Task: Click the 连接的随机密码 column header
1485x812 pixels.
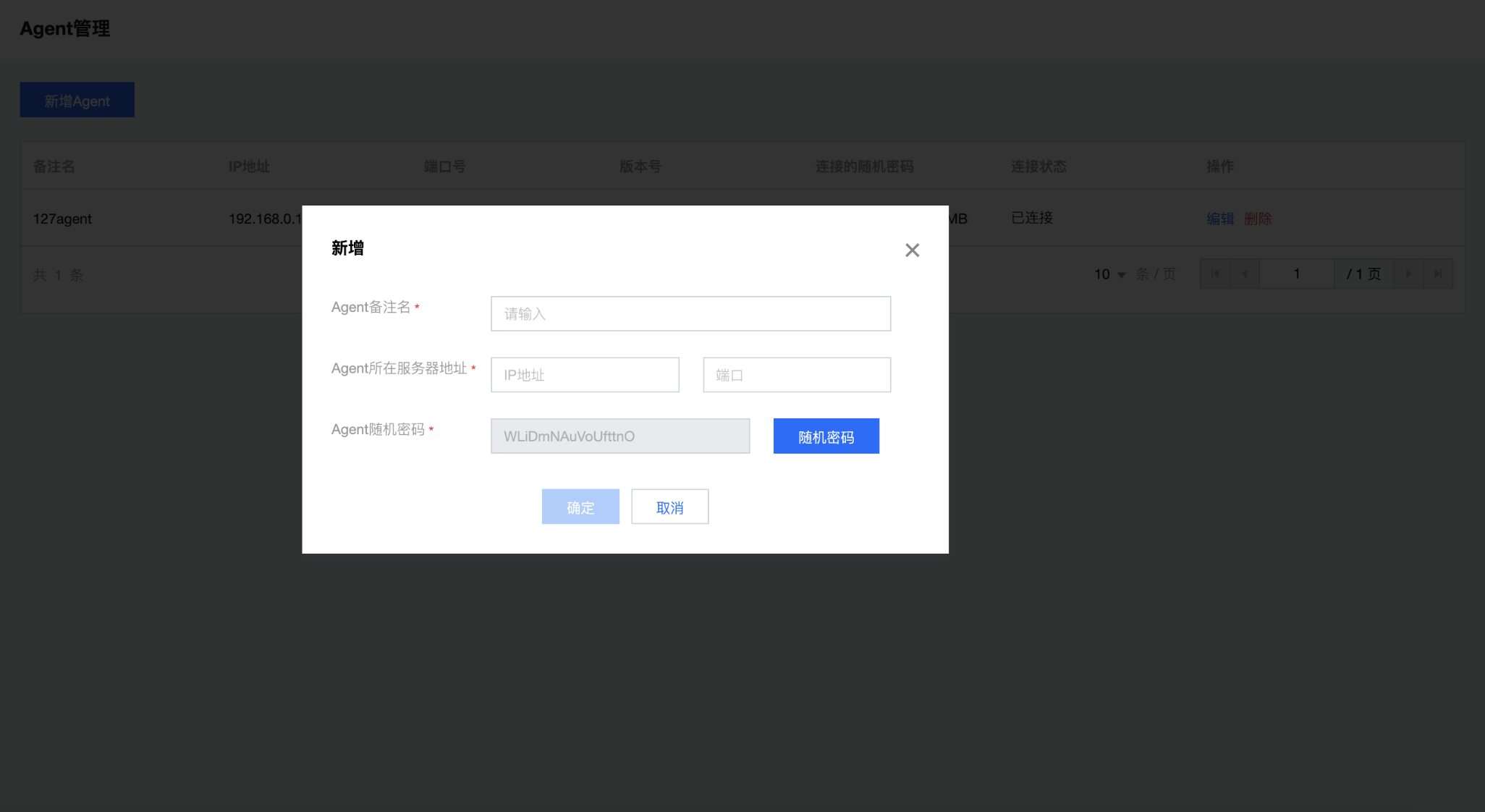Action: tap(864, 166)
